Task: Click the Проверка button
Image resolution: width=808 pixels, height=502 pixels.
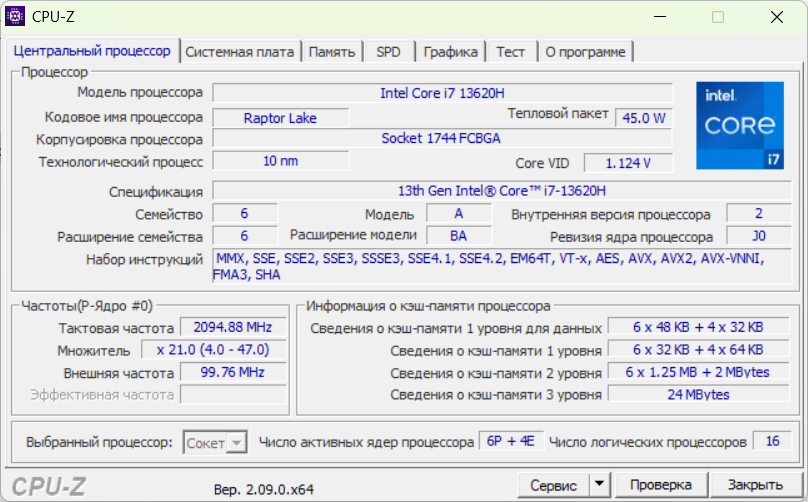Action: [661, 484]
